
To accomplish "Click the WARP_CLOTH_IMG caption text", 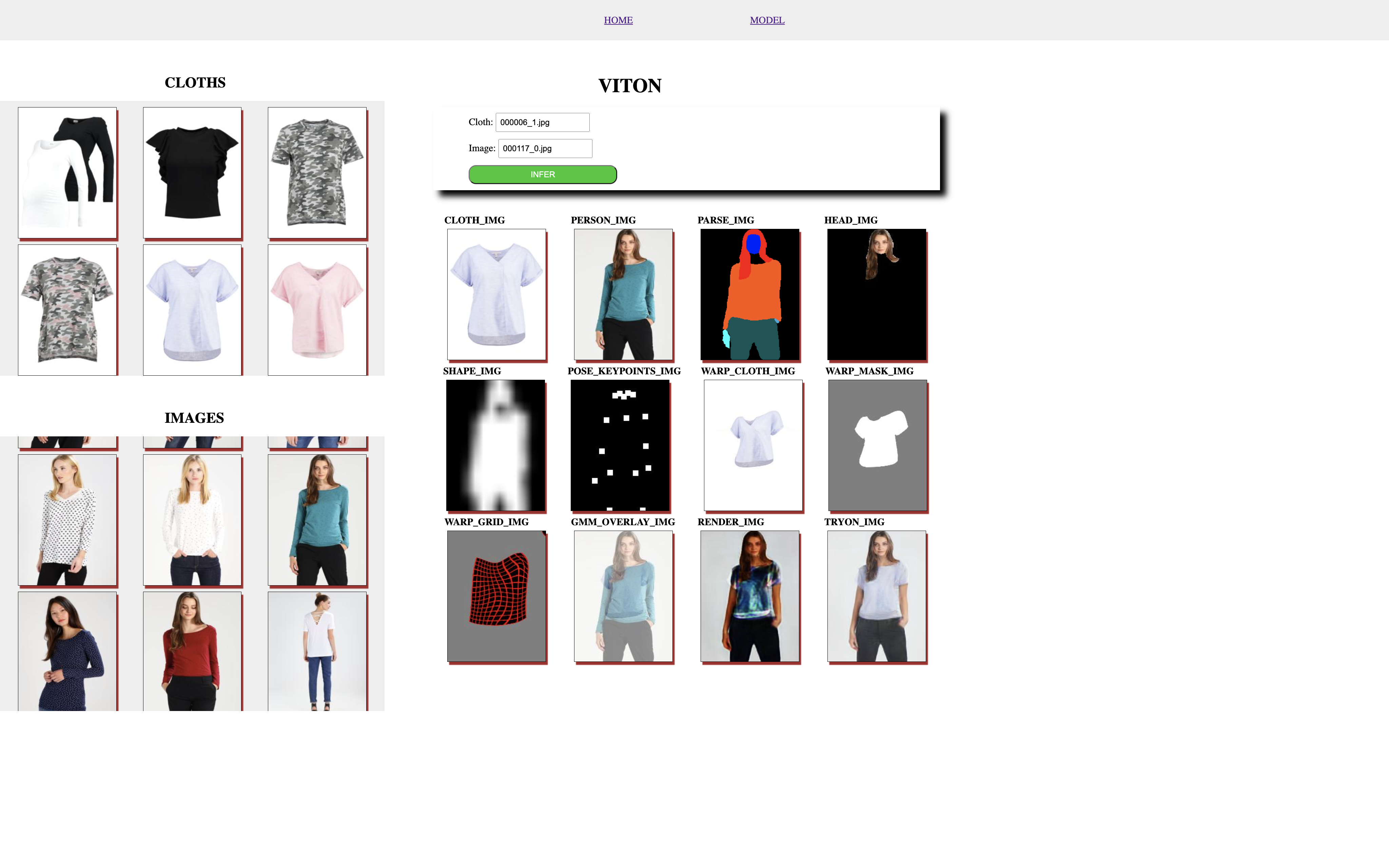I will point(748,371).
